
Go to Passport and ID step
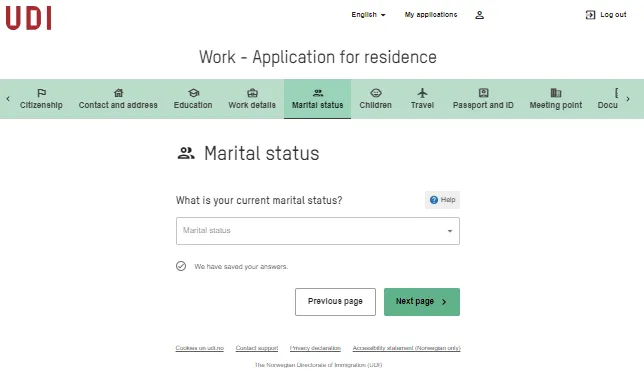[483, 99]
